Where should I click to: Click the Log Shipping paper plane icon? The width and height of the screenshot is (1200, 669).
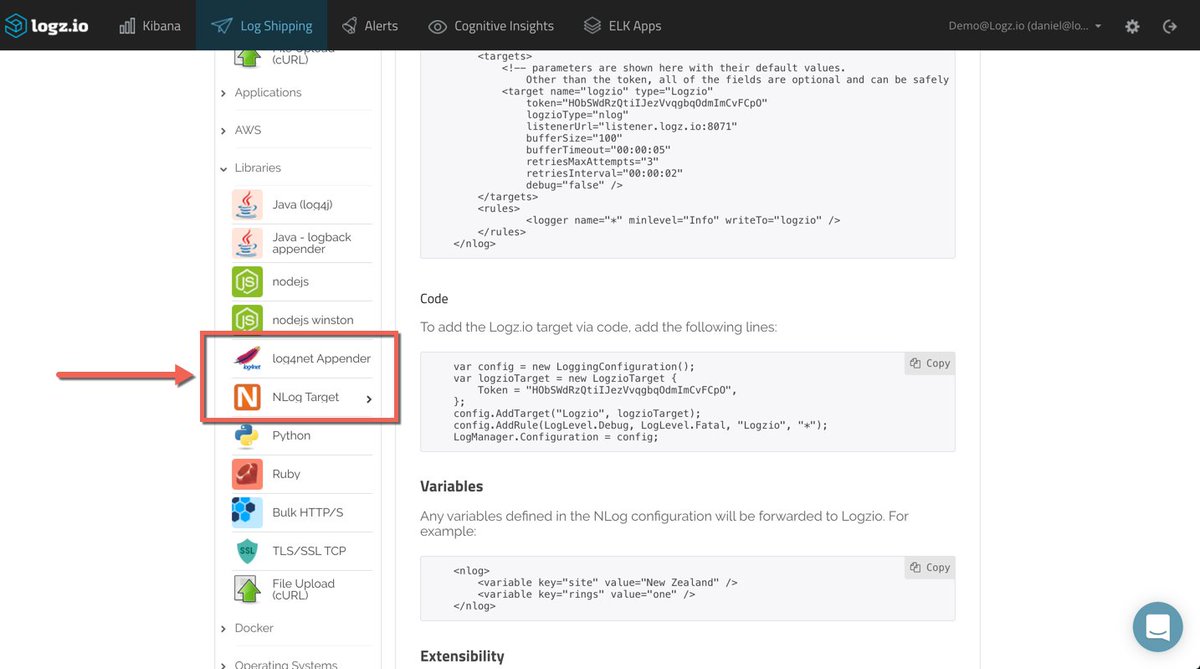point(221,26)
